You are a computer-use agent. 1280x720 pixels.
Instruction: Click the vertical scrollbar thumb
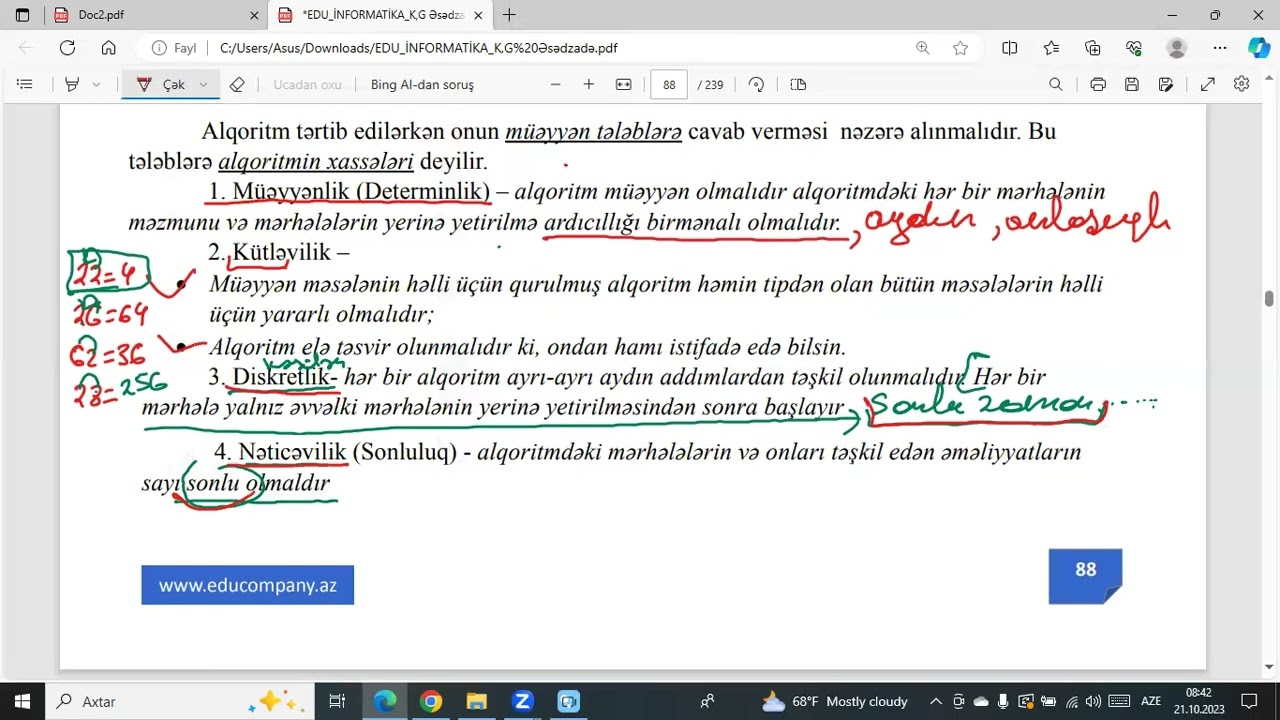[1269, 299]
